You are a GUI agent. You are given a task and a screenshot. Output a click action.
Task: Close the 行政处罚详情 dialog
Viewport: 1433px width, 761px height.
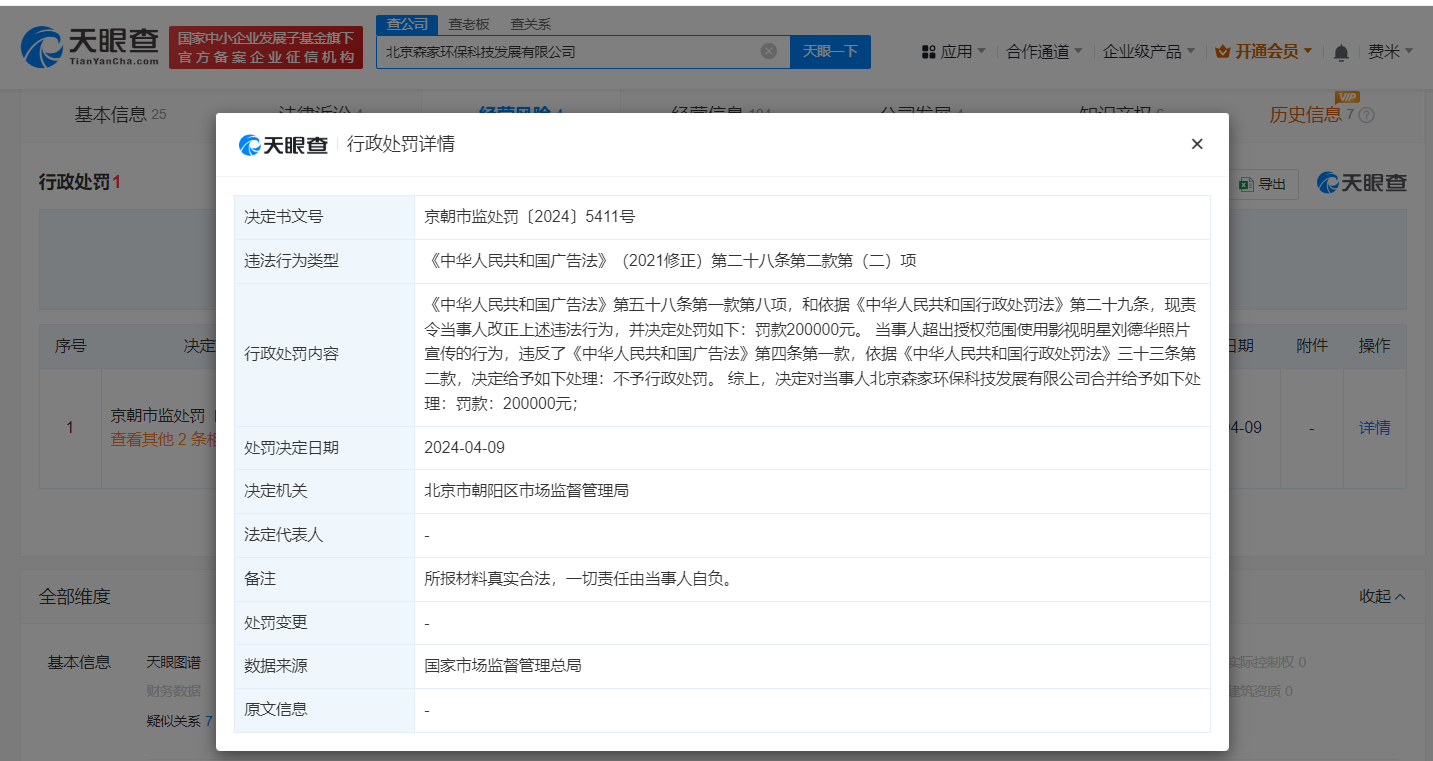pyautogui.click(x=1196, y=143)
